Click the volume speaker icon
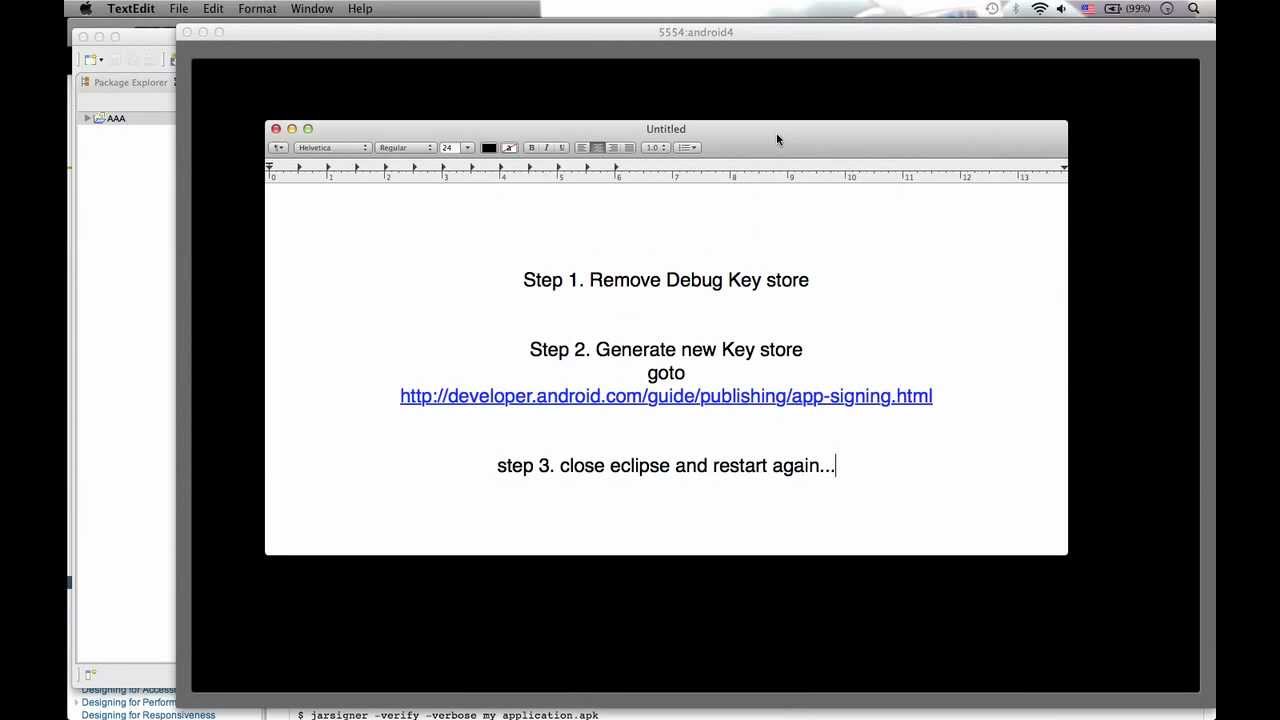 [x=1062, y=9]
